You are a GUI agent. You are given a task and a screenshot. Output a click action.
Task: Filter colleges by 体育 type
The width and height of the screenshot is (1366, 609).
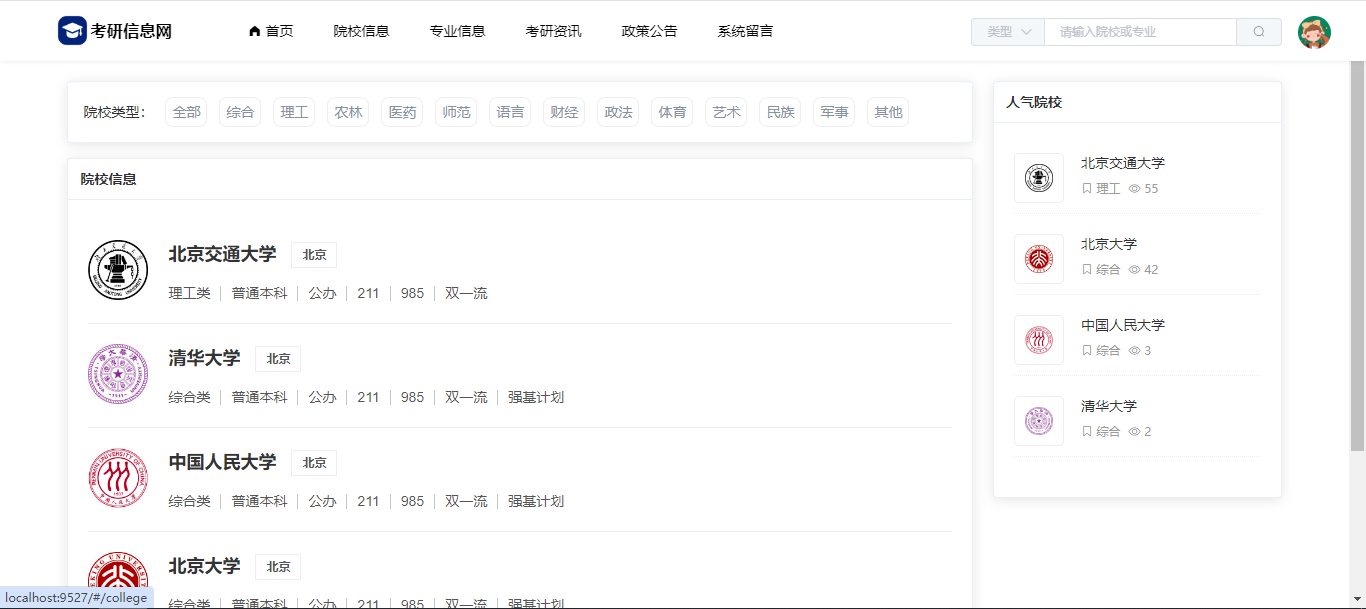[672, 112]
